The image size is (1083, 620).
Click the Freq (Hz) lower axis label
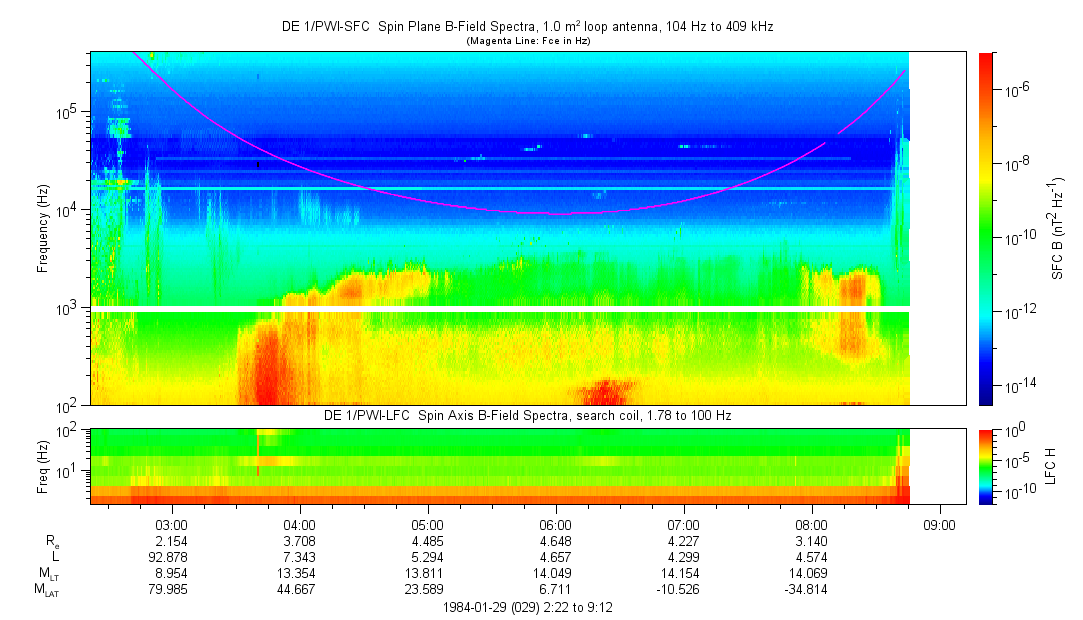click(x=43, y=467)
